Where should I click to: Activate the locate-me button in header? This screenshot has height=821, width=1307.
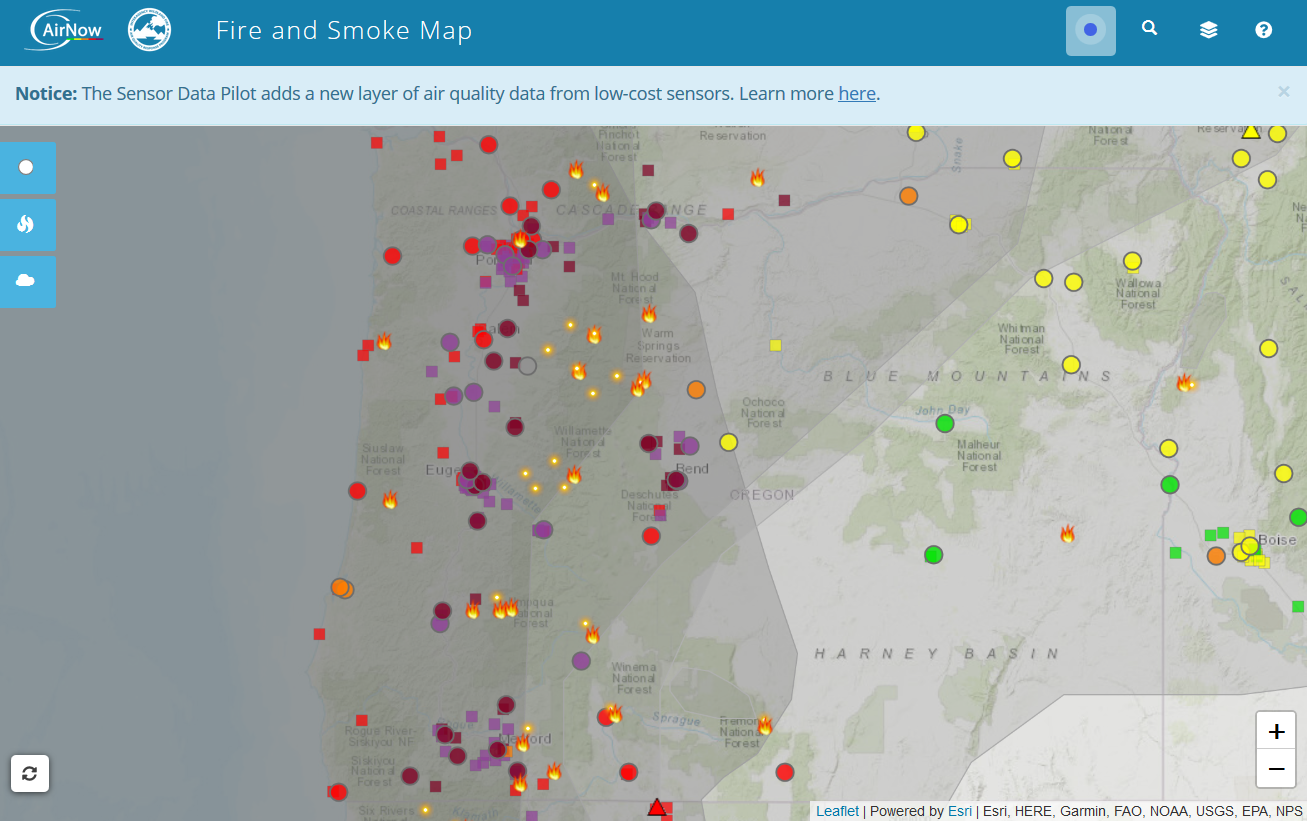[x=1091, y=30]
